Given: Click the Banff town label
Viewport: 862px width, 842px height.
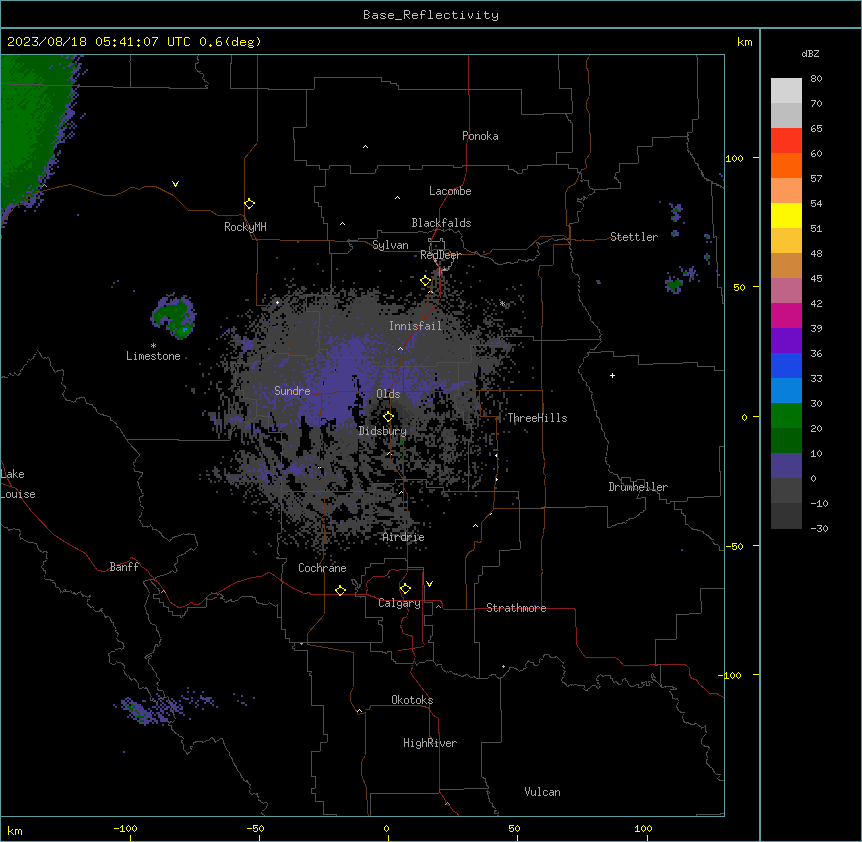Looking at the screenshot, I should pyautogui.click(x=124, y=567).
